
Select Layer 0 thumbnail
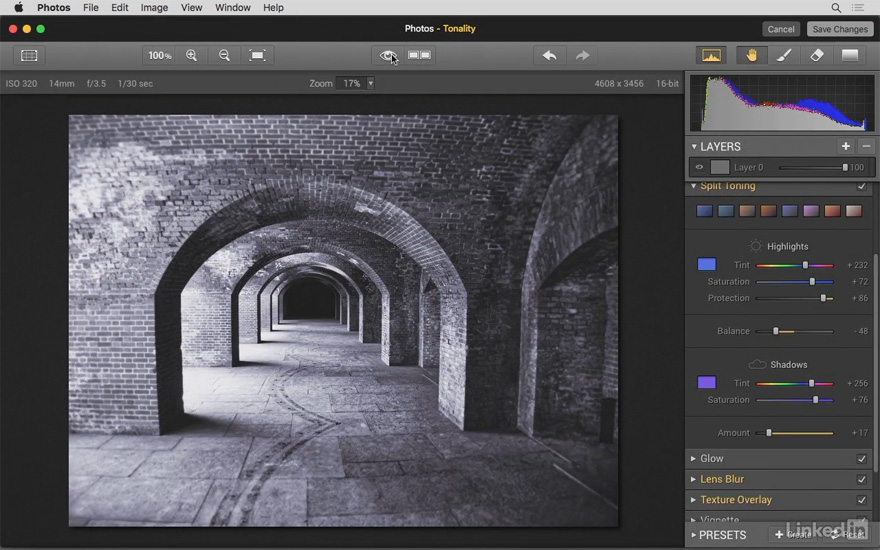pyautogui.click(x=719, y=167)
